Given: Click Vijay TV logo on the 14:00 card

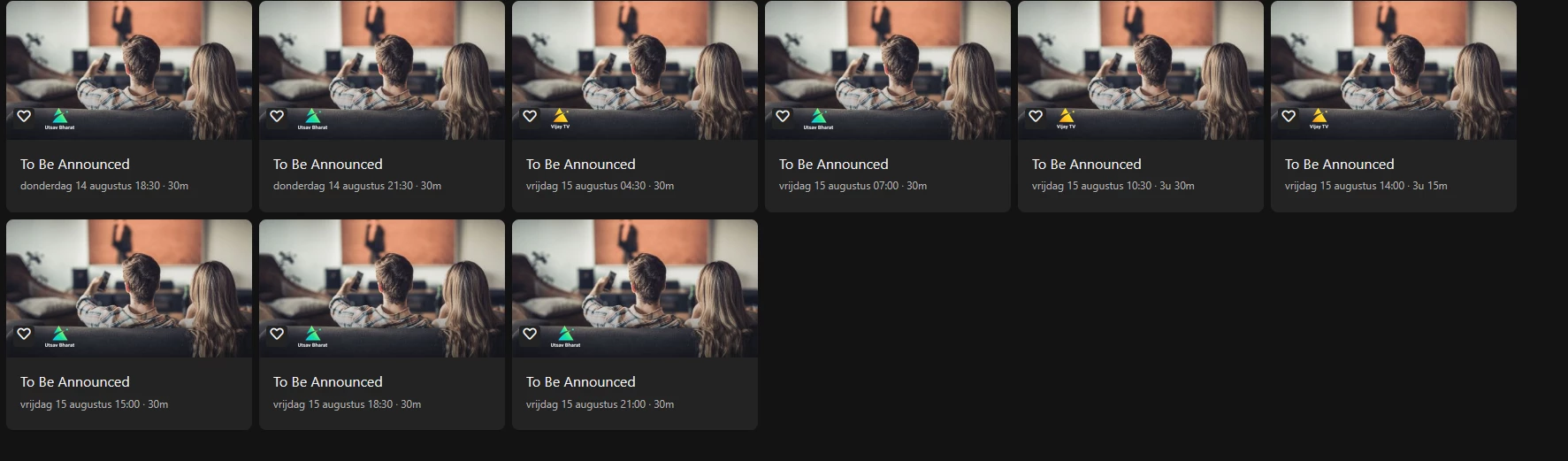Looking at the screenshot, I should click(x=1319, y=119).
